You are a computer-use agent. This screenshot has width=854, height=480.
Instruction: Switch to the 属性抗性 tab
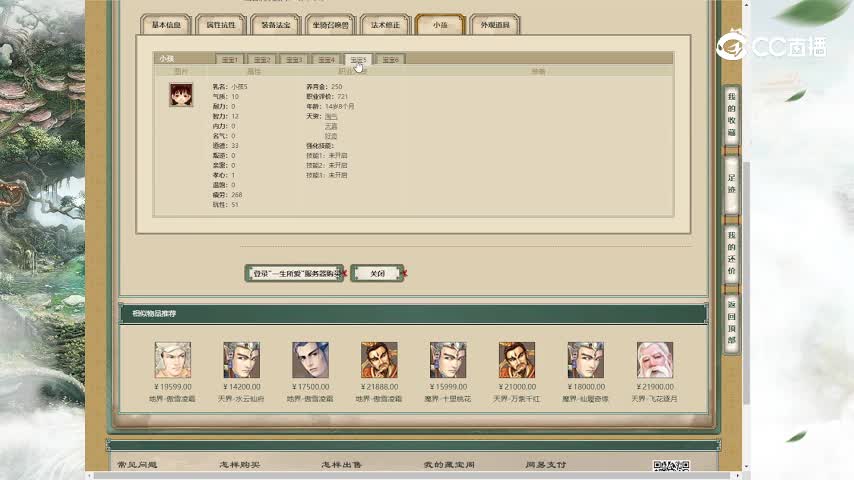221,25
